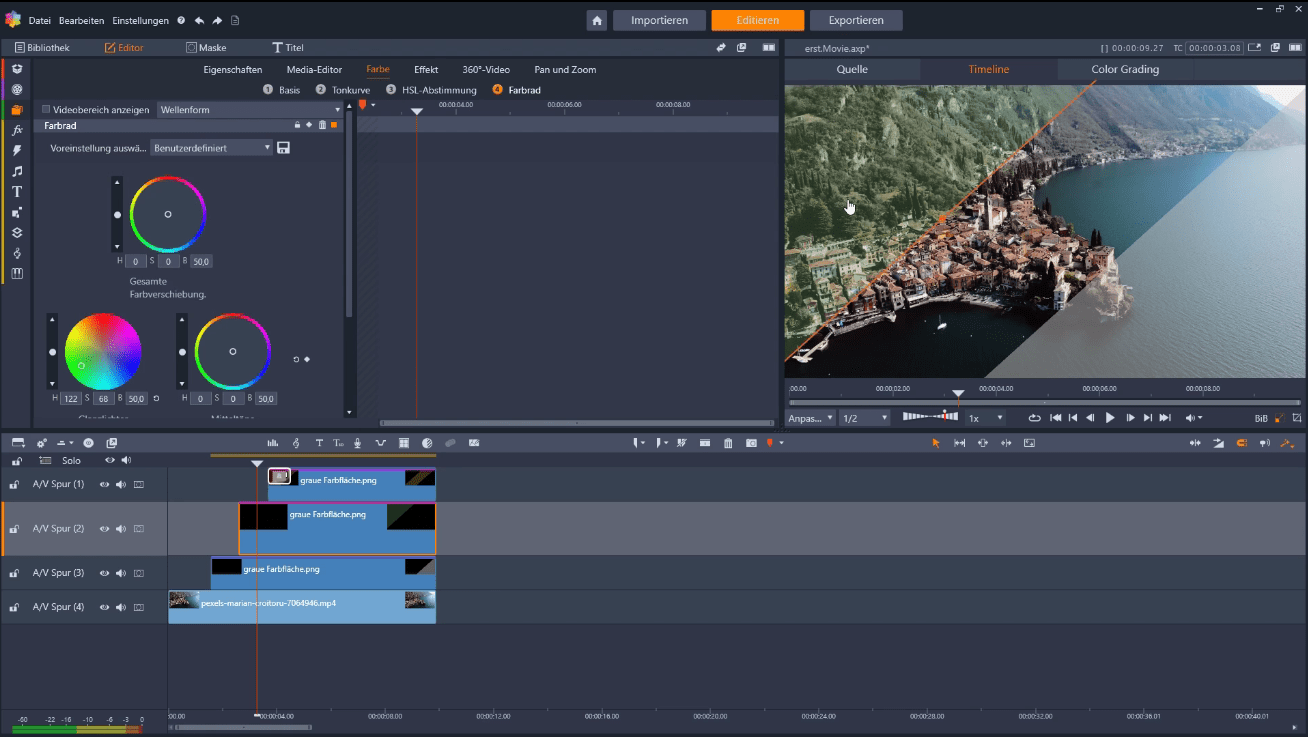1308x737 pixels.
Task: Switch to the Maske tab
Action: pos(206,47)
